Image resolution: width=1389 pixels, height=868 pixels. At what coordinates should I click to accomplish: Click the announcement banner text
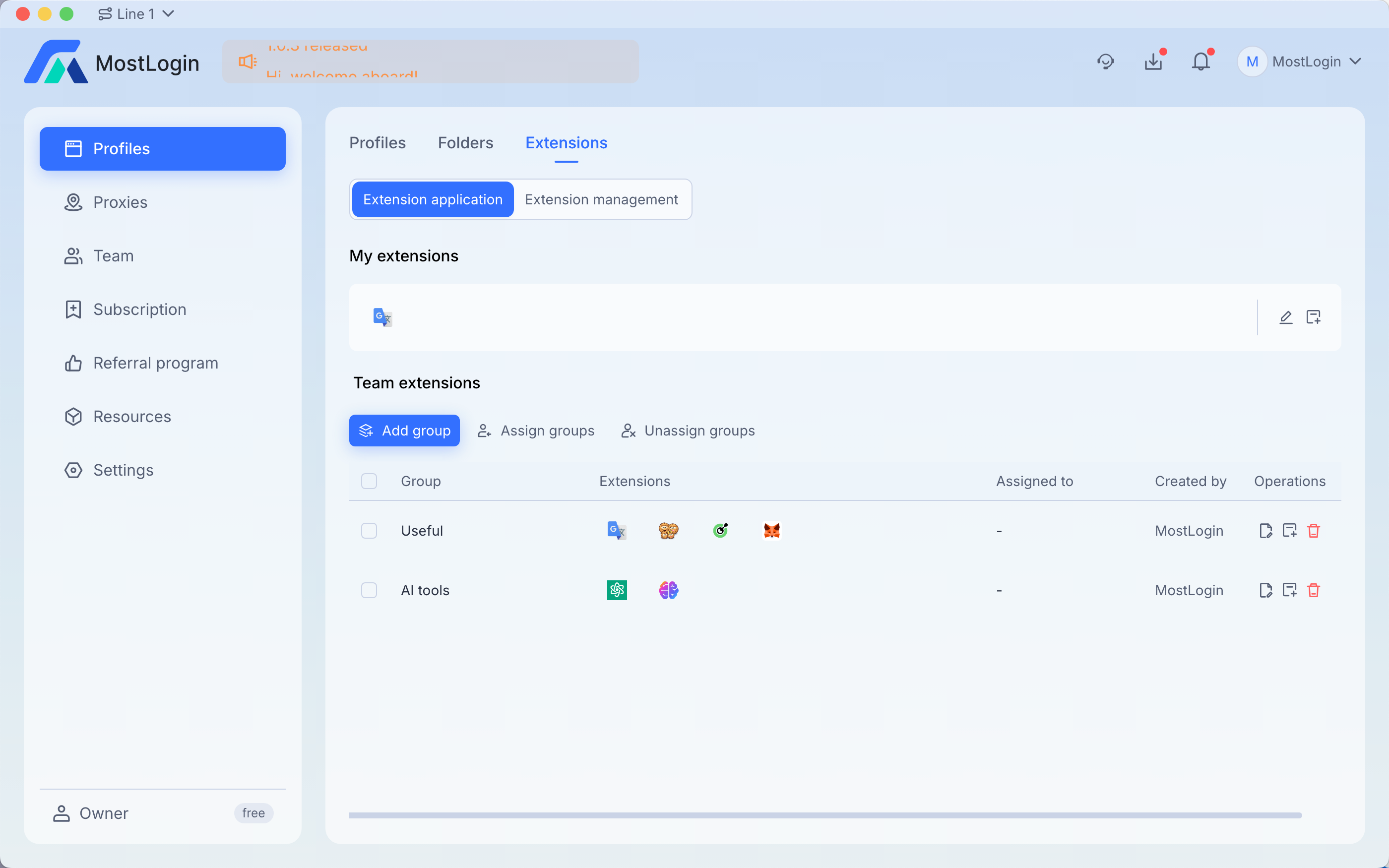343,62
